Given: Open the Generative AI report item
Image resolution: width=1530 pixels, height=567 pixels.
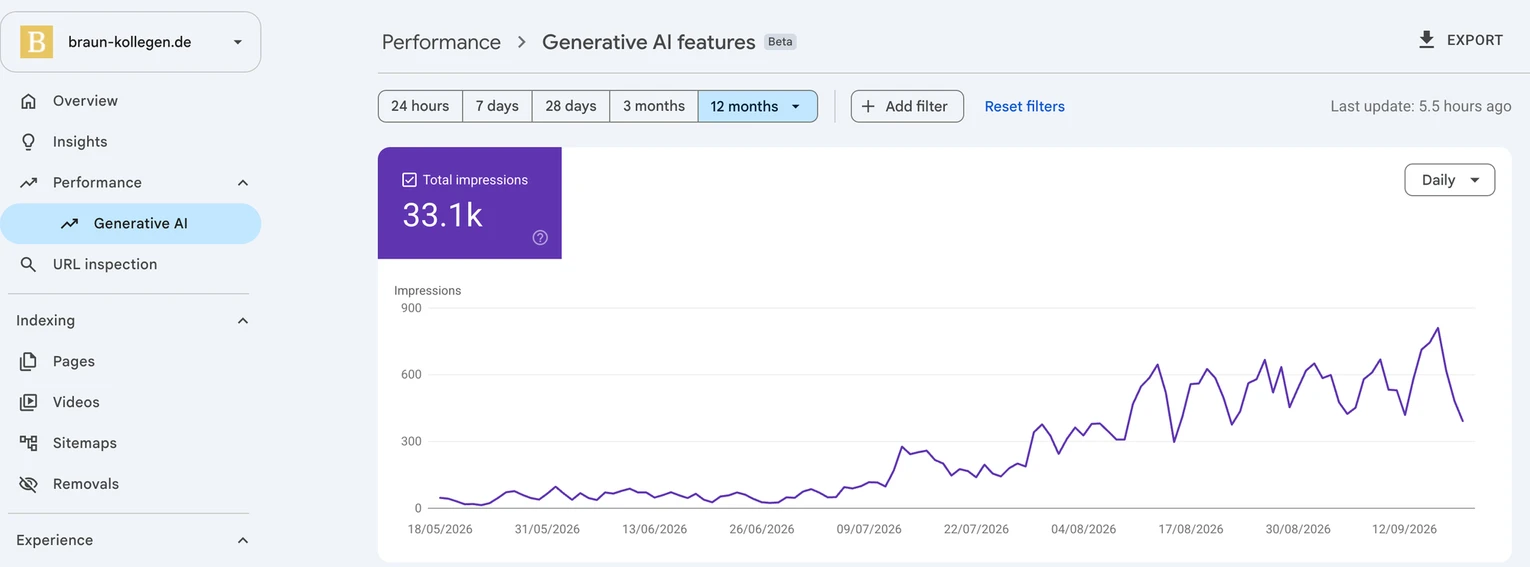Looking at the screenshot, I should [130, 224].
